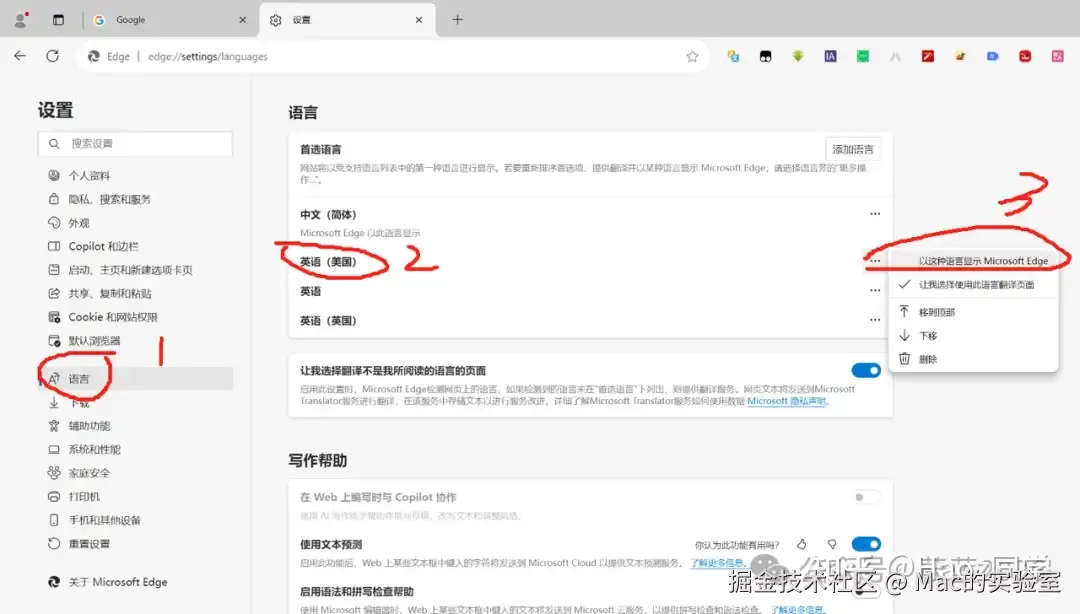
Task: Add this page to favorites star
Action: (692, 57)
